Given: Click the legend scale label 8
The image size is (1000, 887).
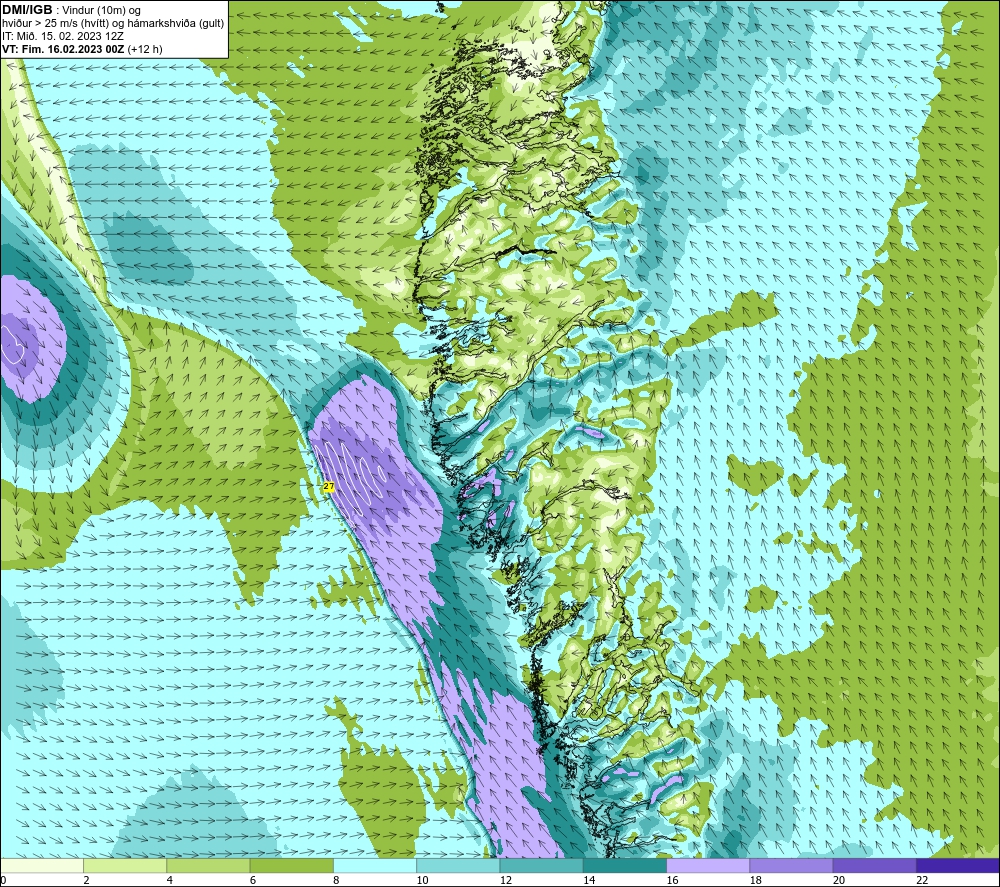Looking at the screenshot, I should pyautogui.click(x=336, y=880).
